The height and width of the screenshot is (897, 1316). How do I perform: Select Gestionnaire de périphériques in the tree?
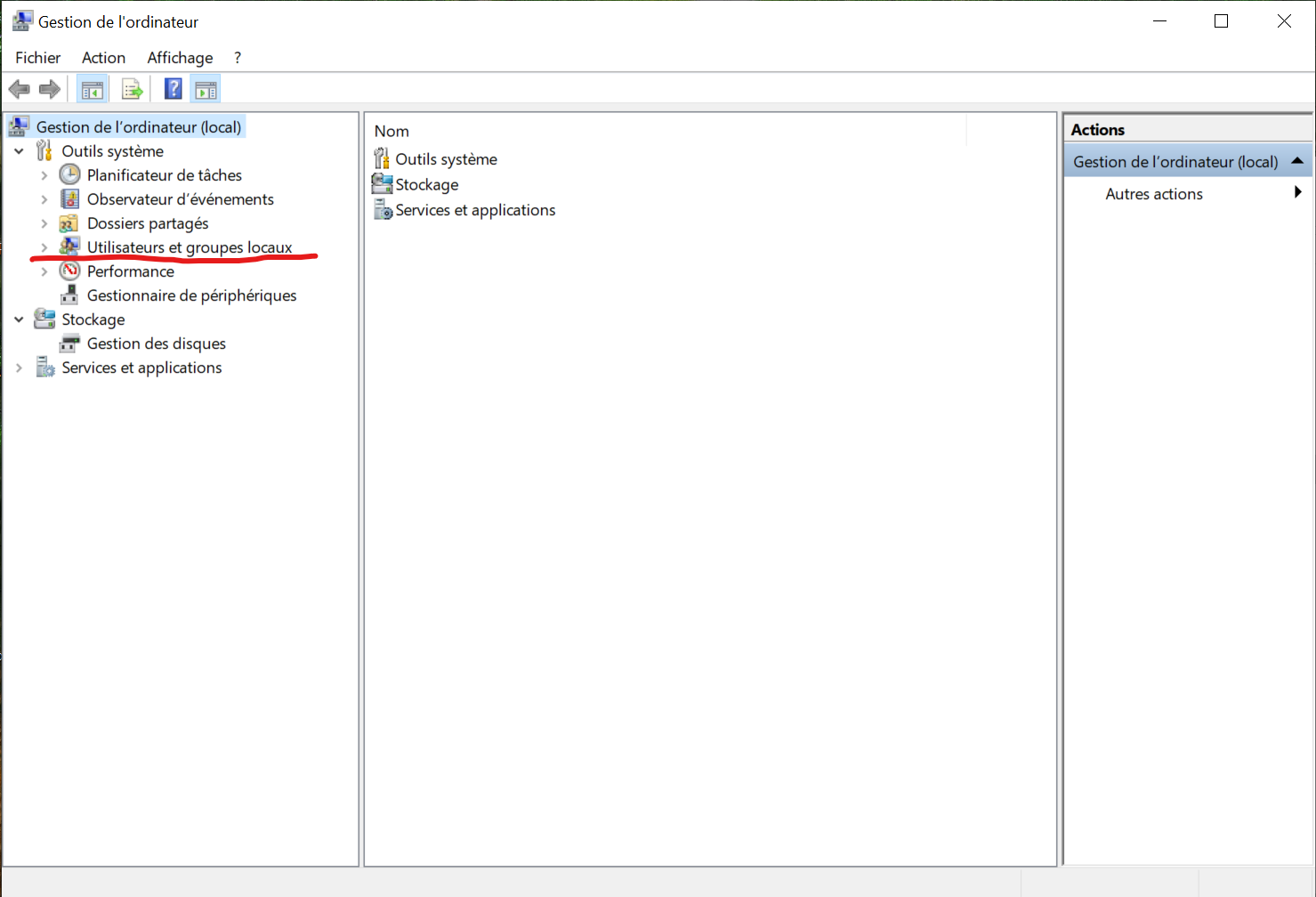(x=192, y=295)
